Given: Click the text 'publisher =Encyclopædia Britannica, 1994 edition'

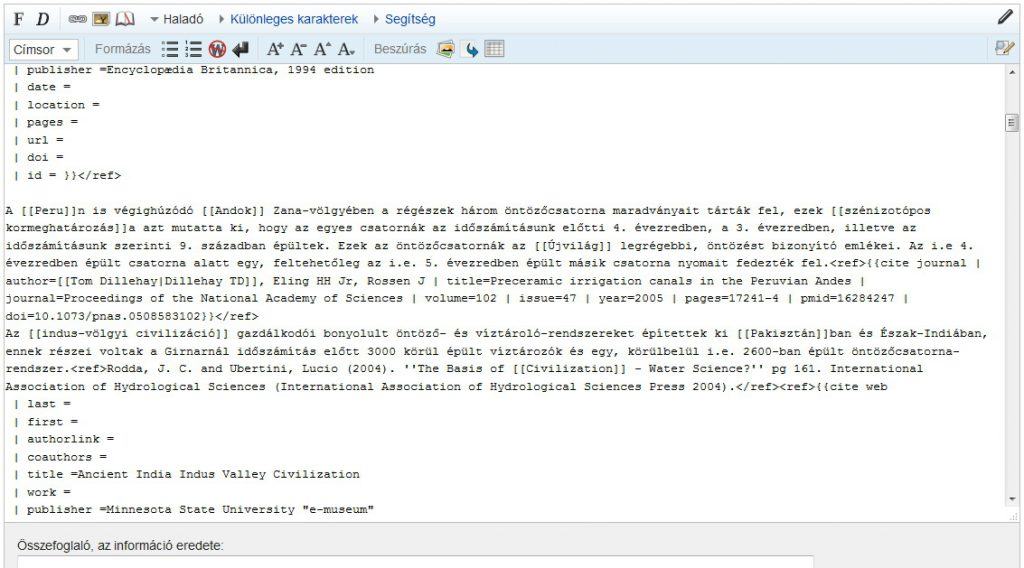Looking at the screenshot, I should 200,70.
